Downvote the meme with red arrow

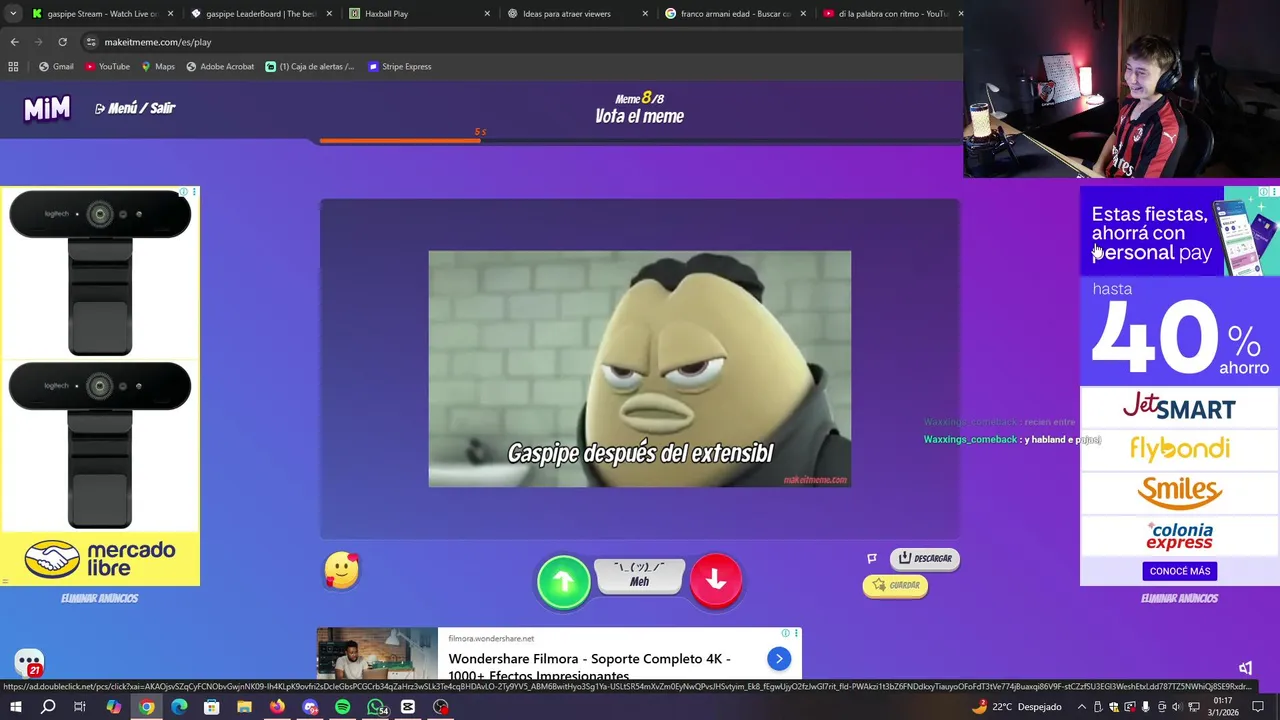click(x=716, y=580)
